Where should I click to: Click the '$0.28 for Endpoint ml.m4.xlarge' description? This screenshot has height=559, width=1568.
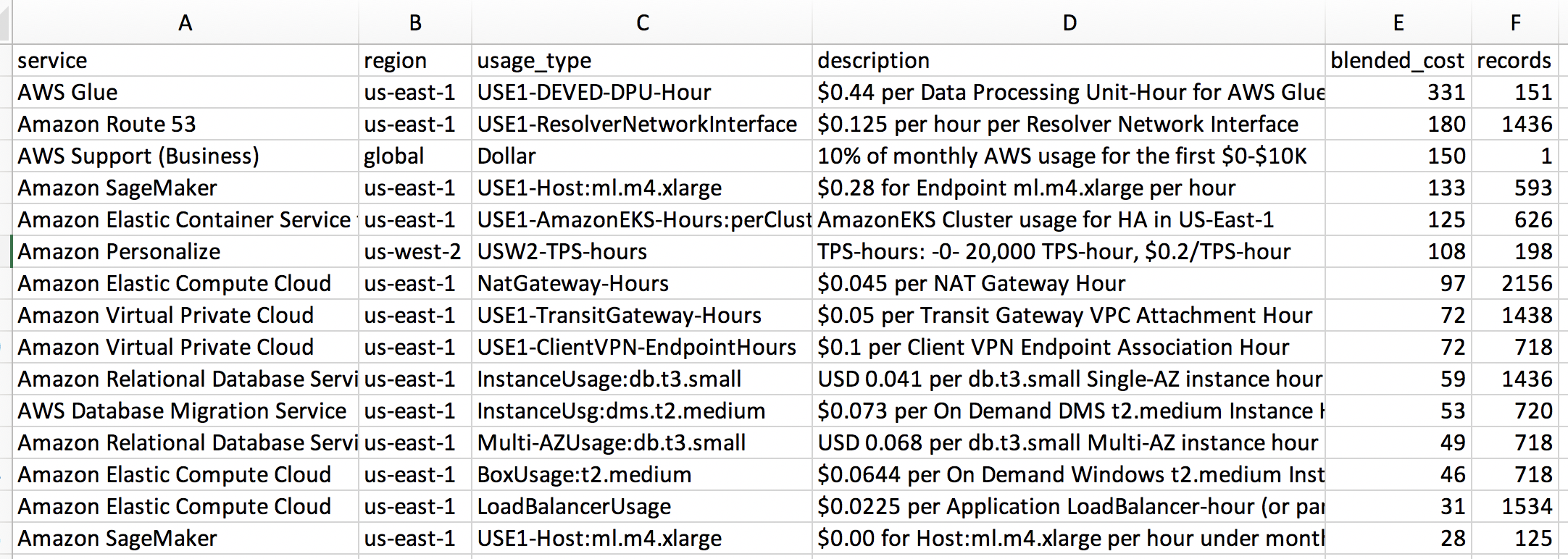pos(1069,188)
